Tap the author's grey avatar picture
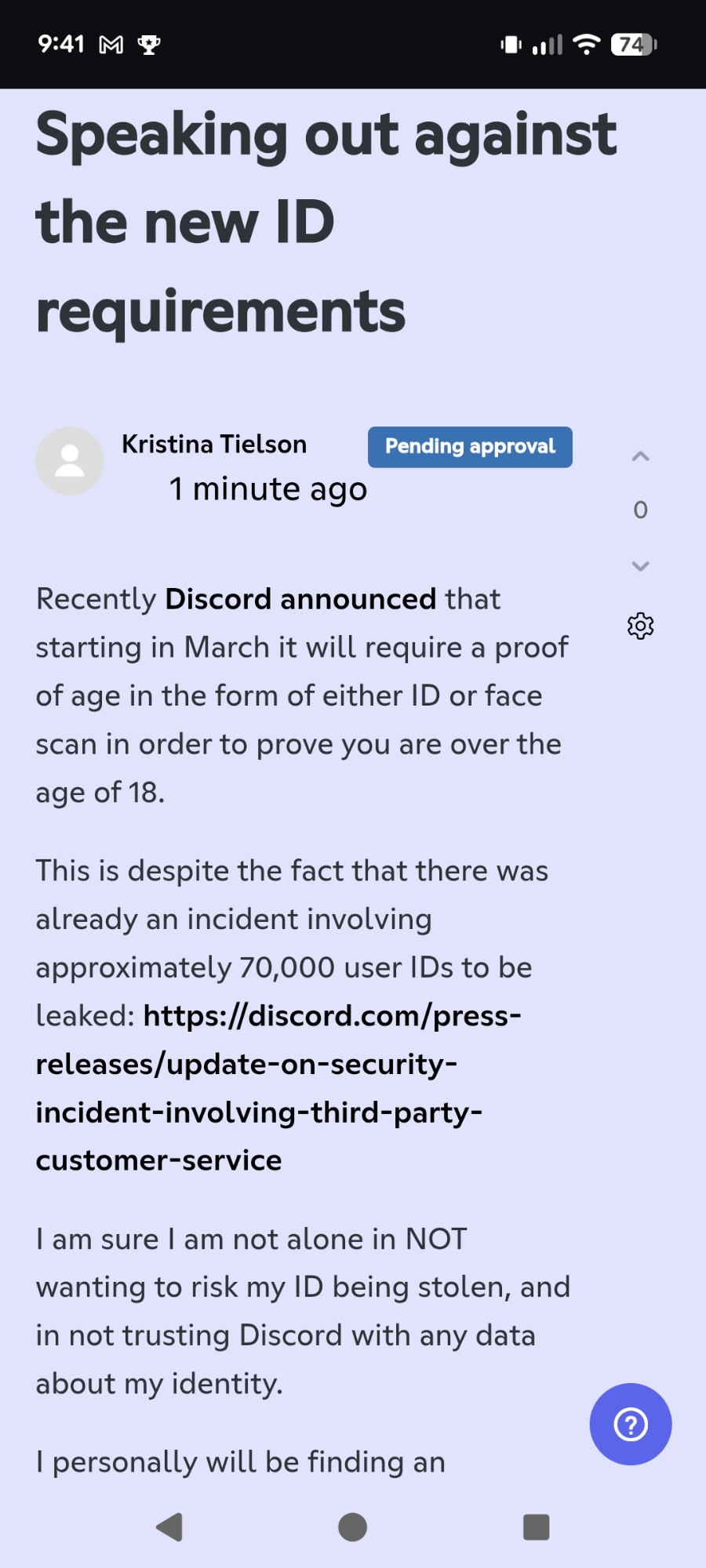 tap(70, 461)
